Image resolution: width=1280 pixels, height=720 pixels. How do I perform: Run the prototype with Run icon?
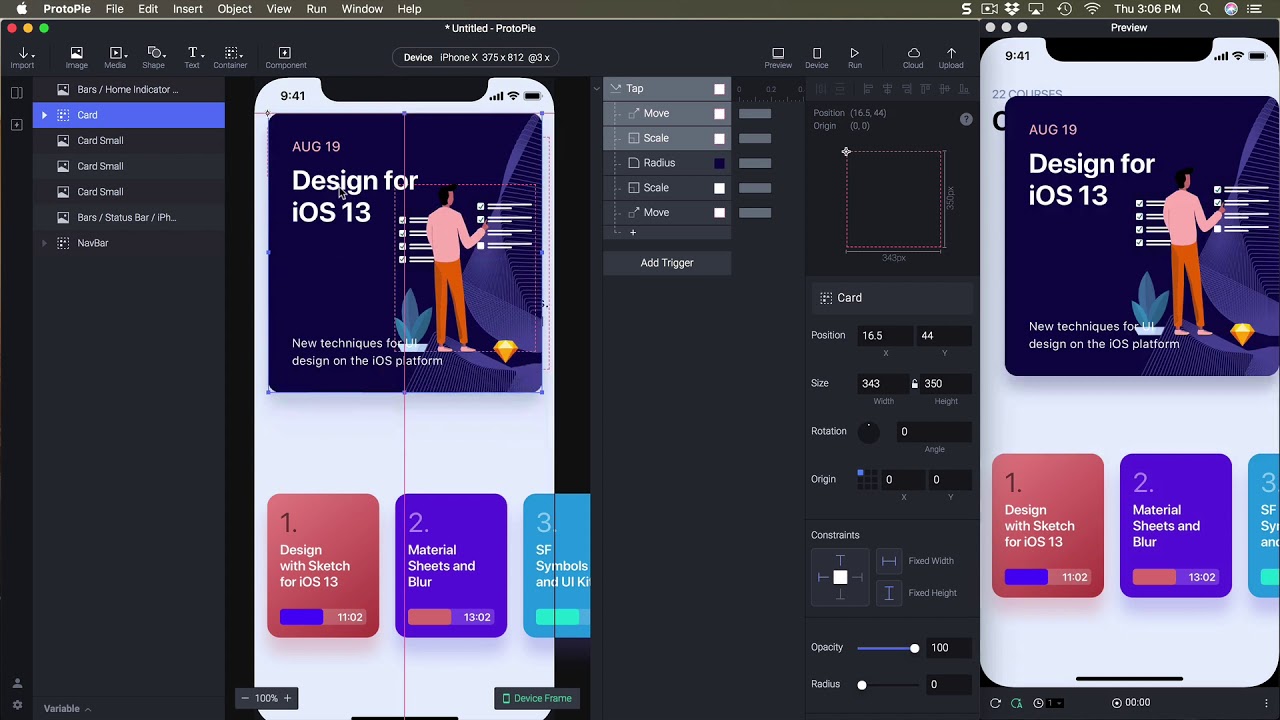point(854,58)
